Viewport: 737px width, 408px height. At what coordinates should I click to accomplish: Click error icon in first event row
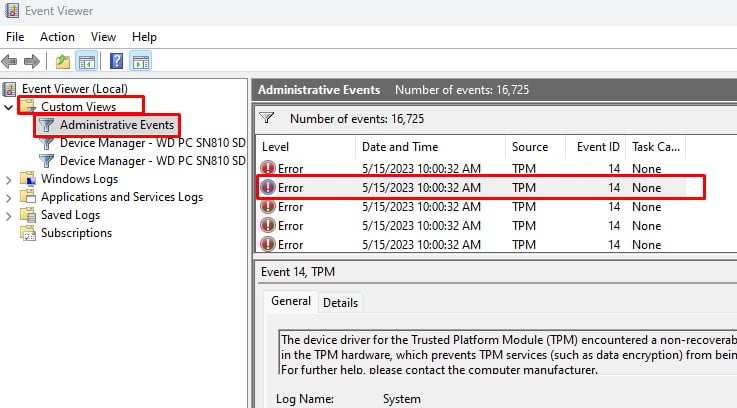(268, 168)
